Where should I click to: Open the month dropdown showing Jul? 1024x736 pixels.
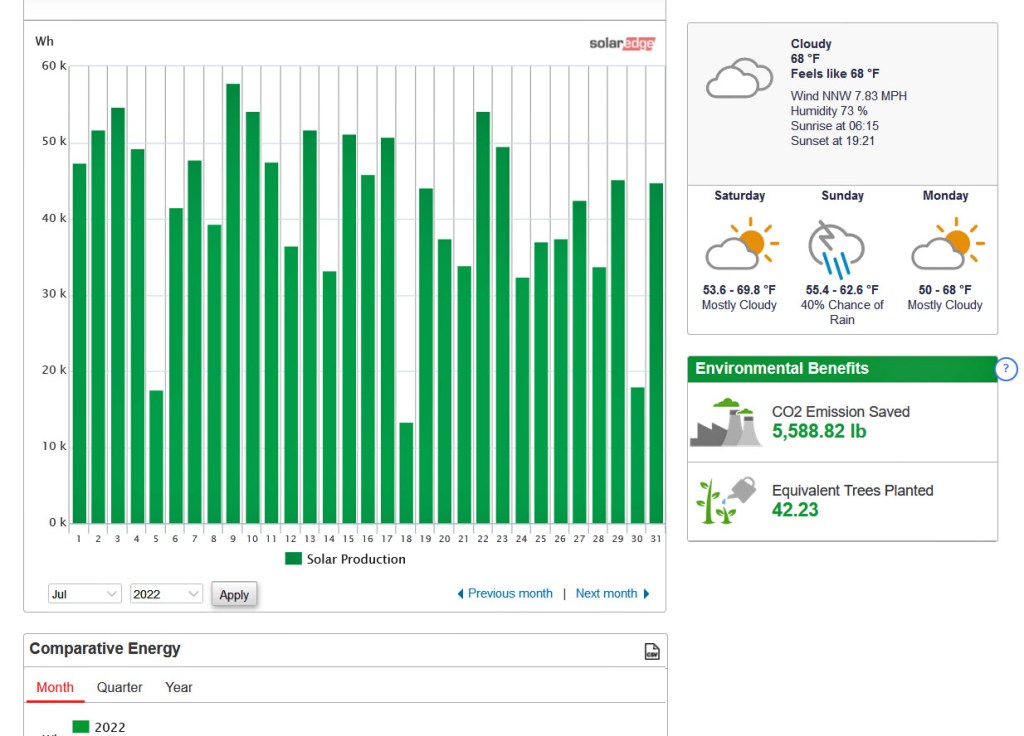point(85,594)
